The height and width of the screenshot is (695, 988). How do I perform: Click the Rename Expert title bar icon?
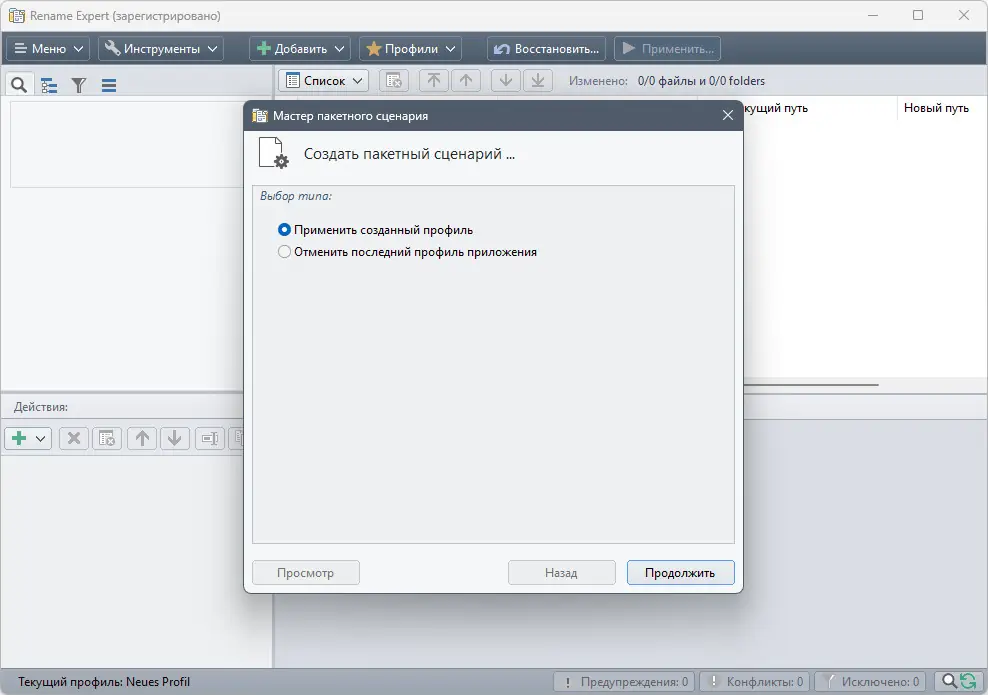coord(16,16)
